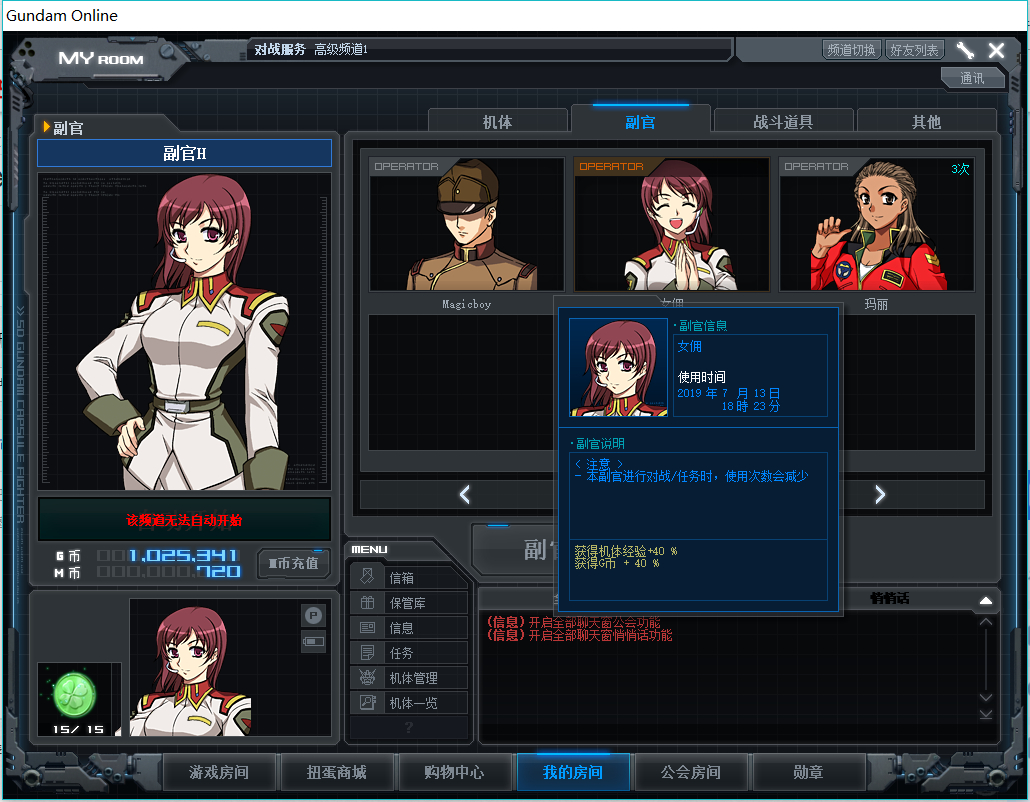The image size is (1030, 802).
Task: Jump to chat bottom arrow
Action: [x=986, y=714]
